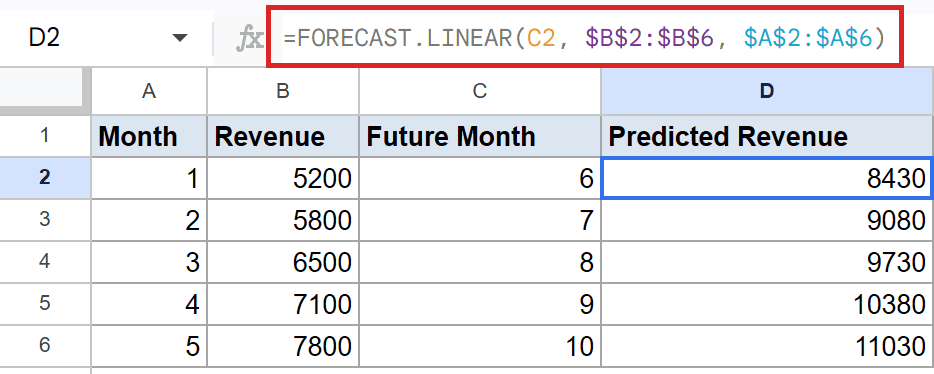Select Predicted Revenue cell with 11030
Image resolution: width=934 pixels, height=374 pixels.
(767, 346)
